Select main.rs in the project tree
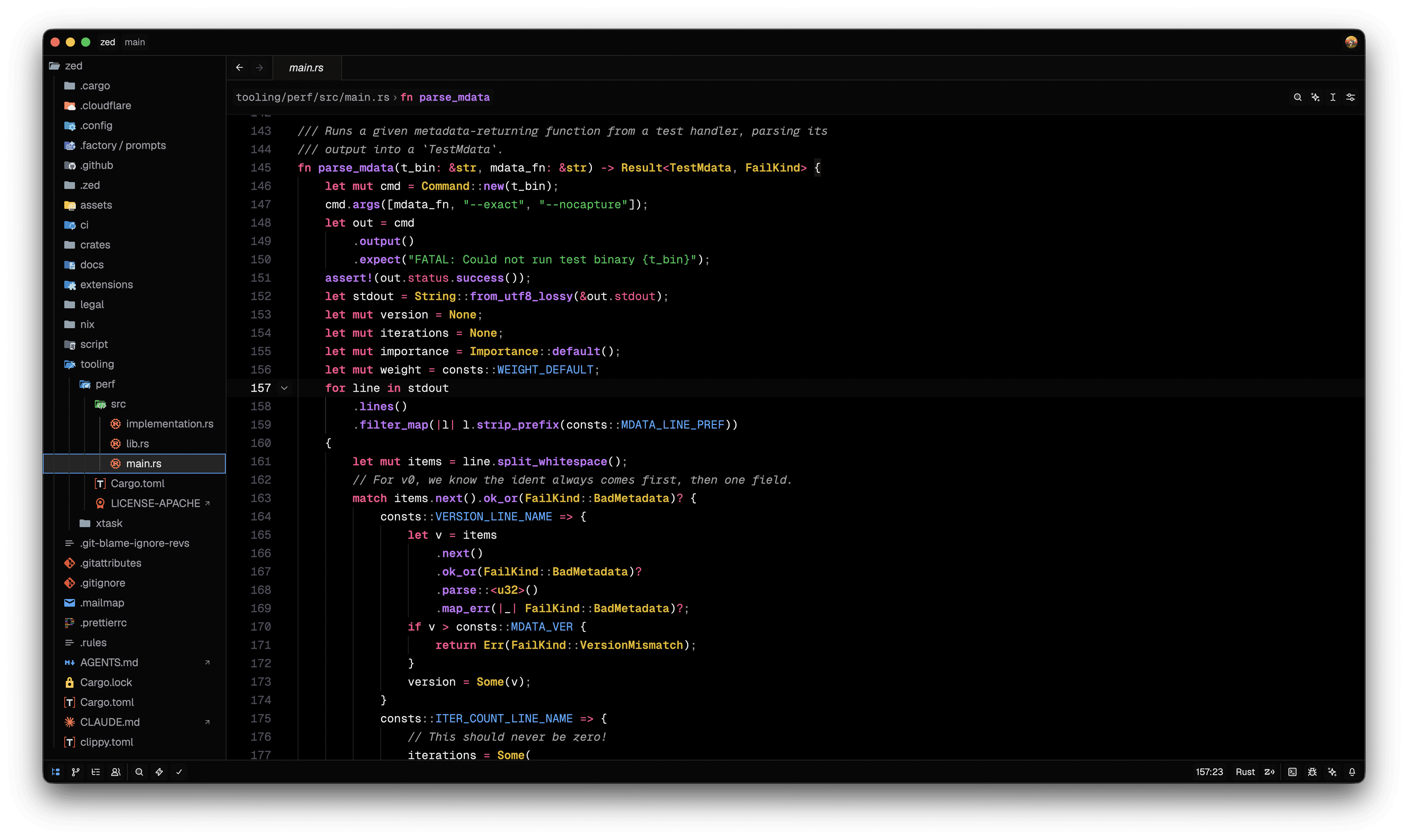 tap(135, 463)
